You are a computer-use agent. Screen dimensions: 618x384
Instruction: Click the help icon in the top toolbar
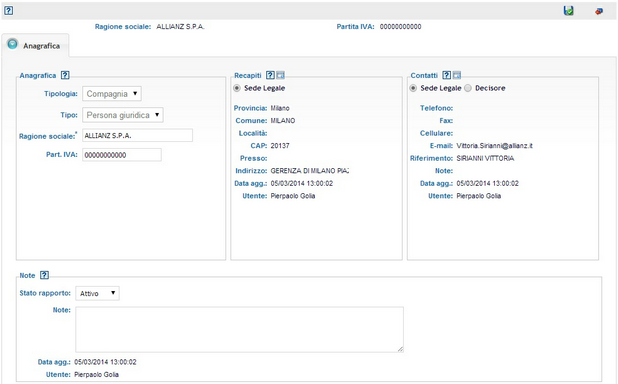pyautogui.click(x=8, y=11)
